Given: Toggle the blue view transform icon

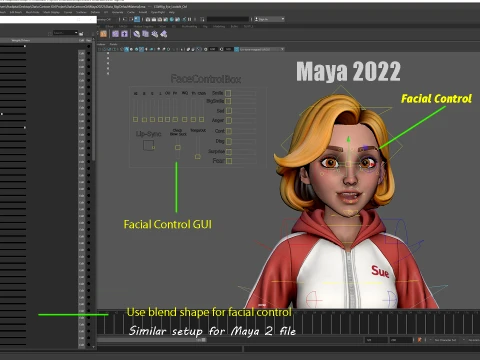Looking at the screenshot, I should [236, 49].
